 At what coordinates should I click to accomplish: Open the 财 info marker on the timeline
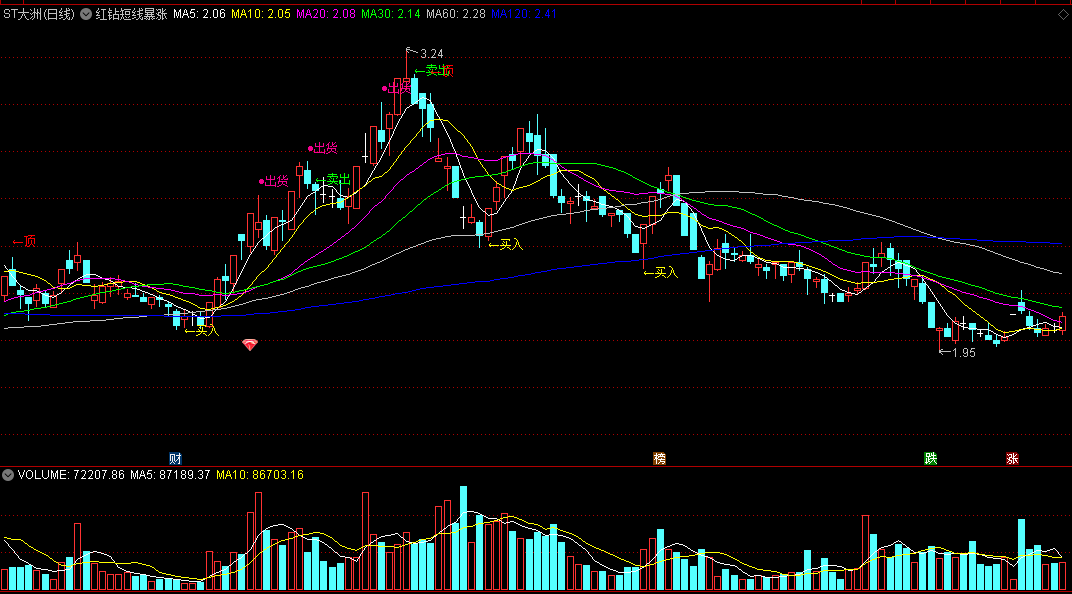point(175,459)
